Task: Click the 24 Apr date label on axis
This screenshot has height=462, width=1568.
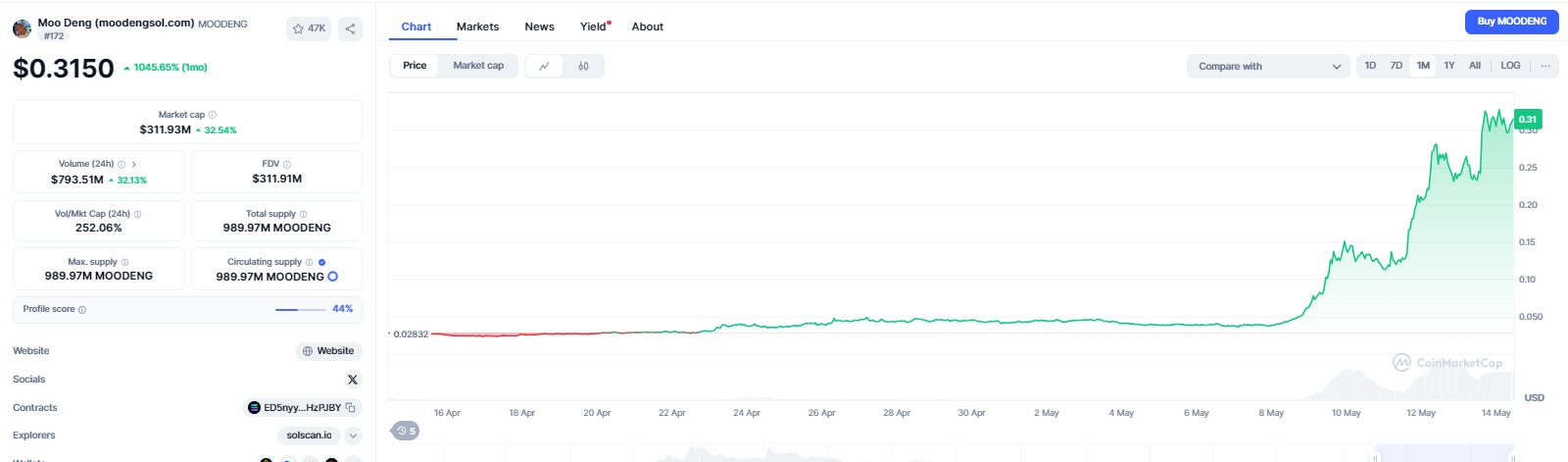Action: [x=747, y=413]
